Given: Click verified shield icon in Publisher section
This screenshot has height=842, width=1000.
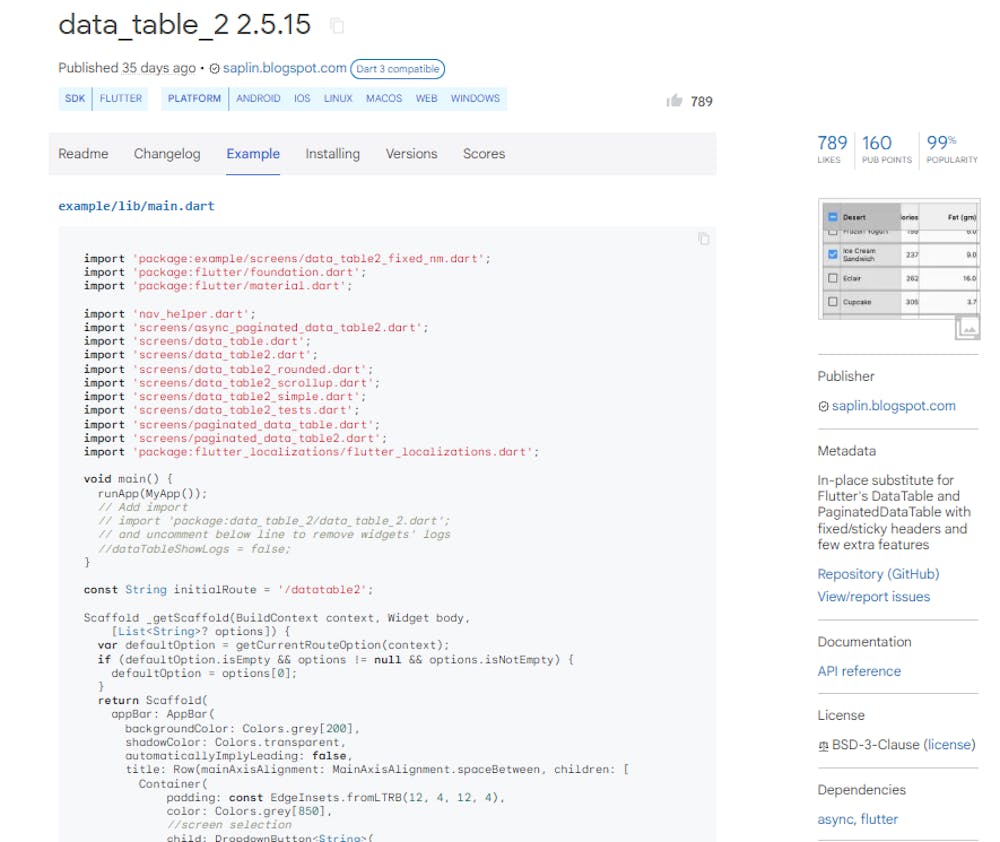Looking at the screenshot, I should pos(823,406).
